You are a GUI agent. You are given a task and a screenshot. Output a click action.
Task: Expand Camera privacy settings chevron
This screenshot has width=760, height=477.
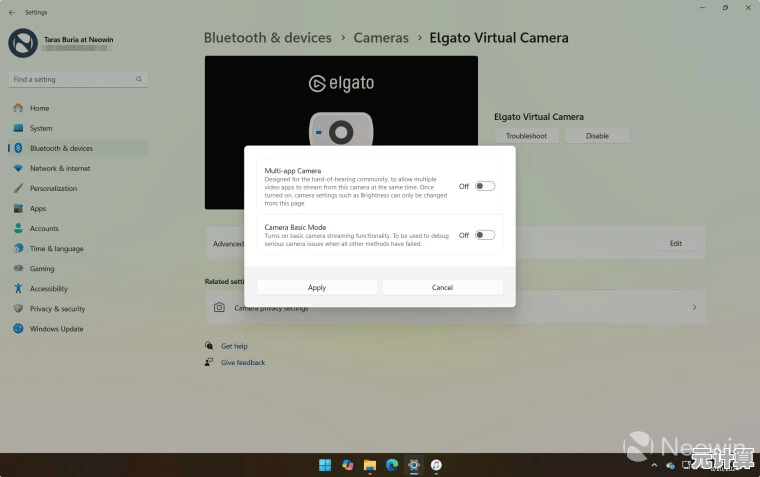pyautogui.click(x=694, y=308)
